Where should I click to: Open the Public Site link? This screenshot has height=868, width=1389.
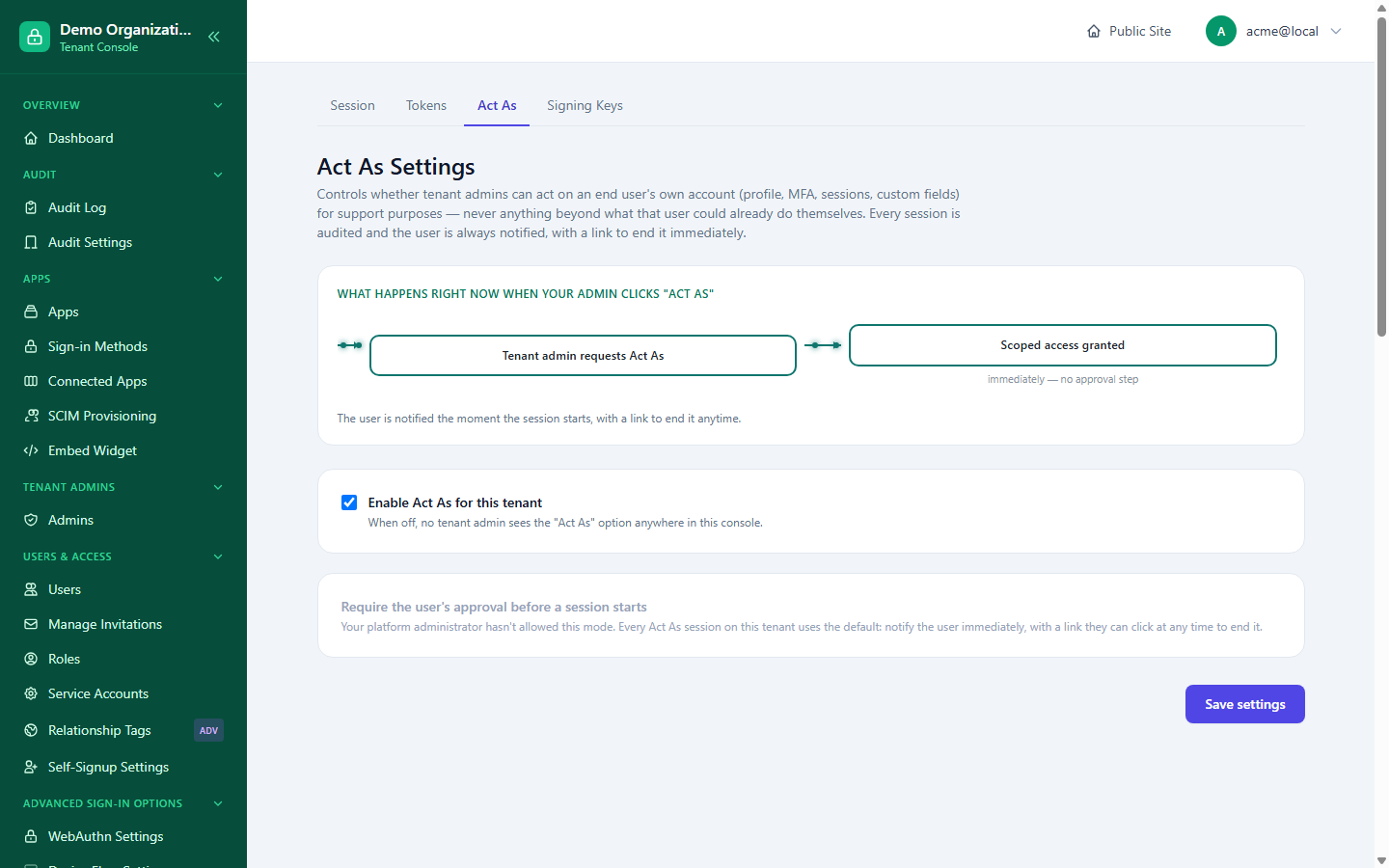pyautogui.click(x=1129, y=31)
